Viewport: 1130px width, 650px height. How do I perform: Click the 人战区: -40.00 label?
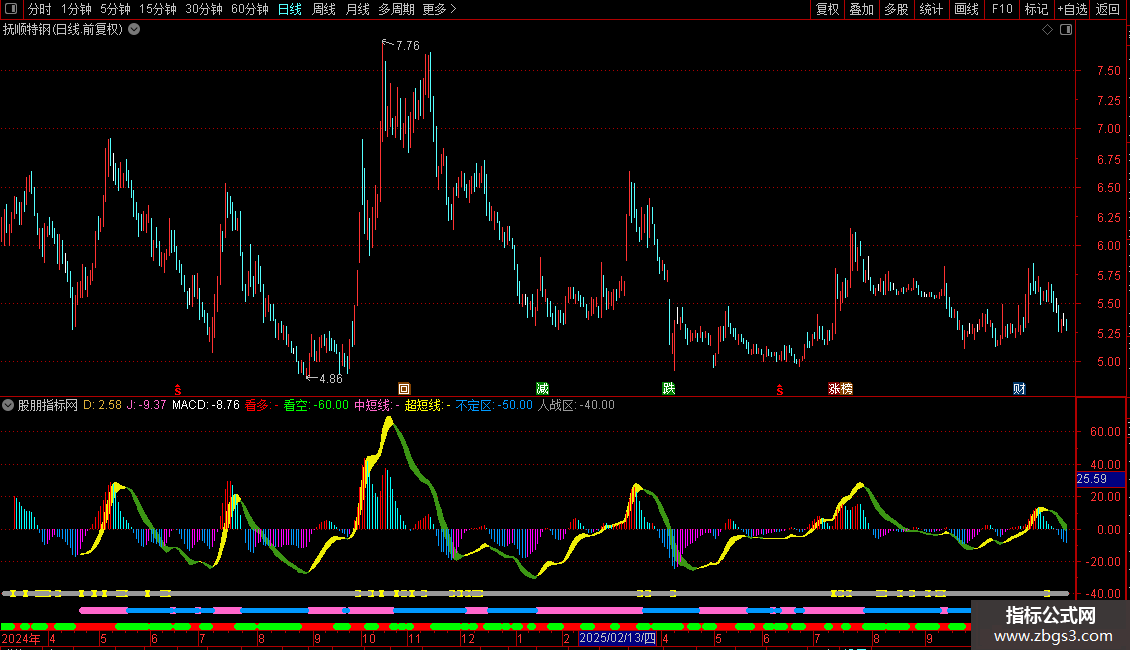pos(576,405)
